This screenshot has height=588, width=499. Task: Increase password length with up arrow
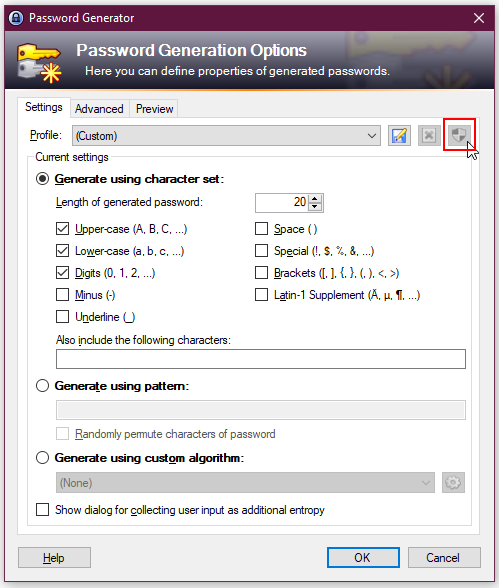[x=315, y=199]
